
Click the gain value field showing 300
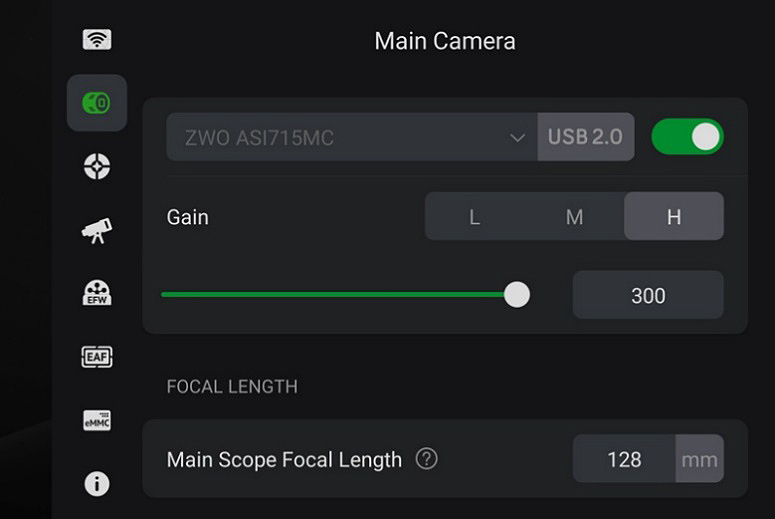[648, 295]
